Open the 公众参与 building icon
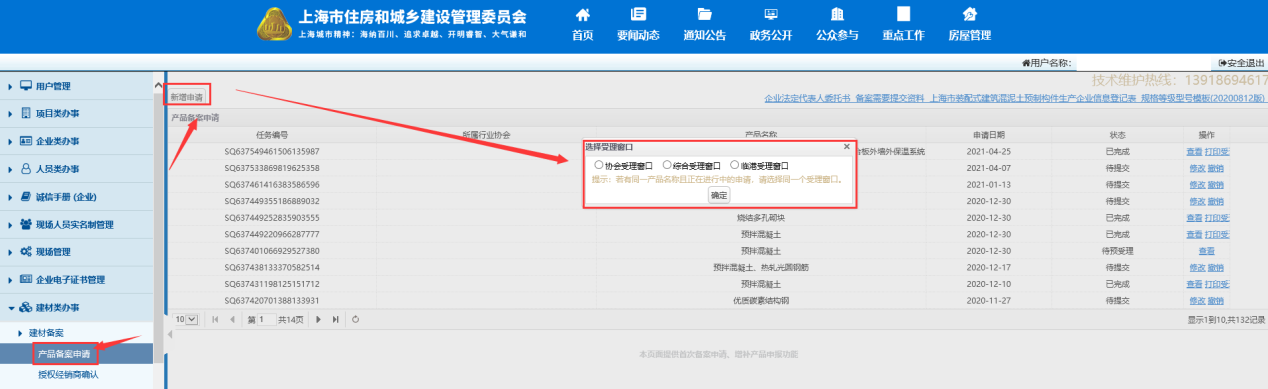This screenshot has height=389, width=1268. (837, 14)
